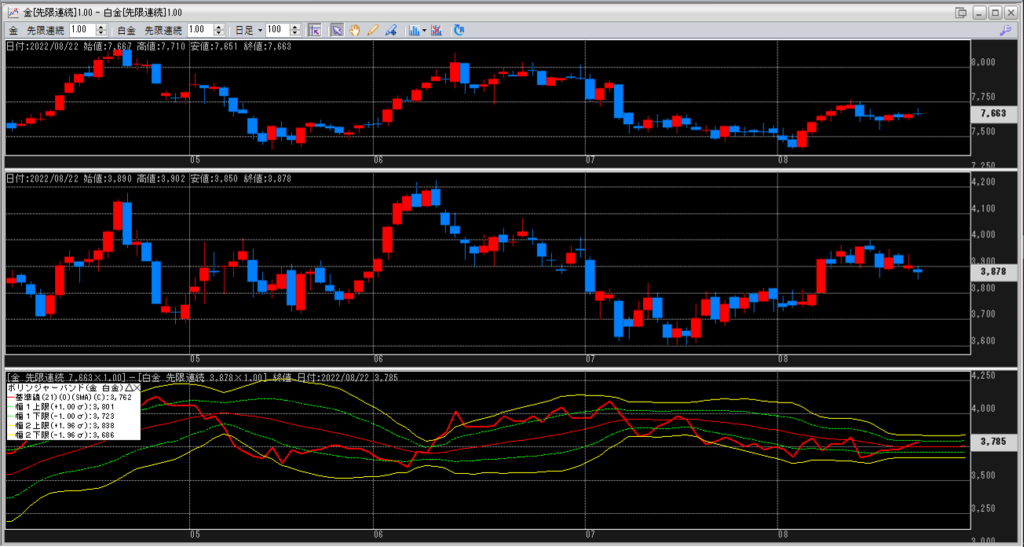Activate the hand pan tool

(x=354, y=30)
